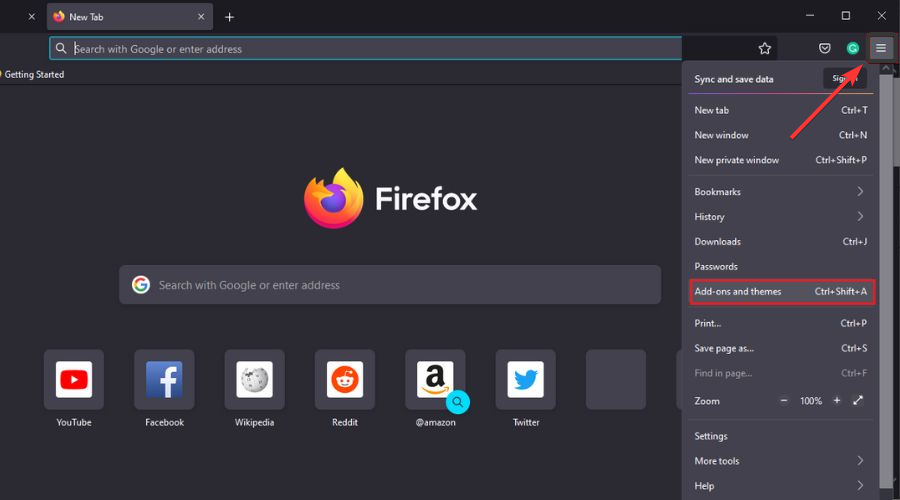Open the YouTube shortcut tile
This screenshot has width=900, height=500.
tap(74, 379)
